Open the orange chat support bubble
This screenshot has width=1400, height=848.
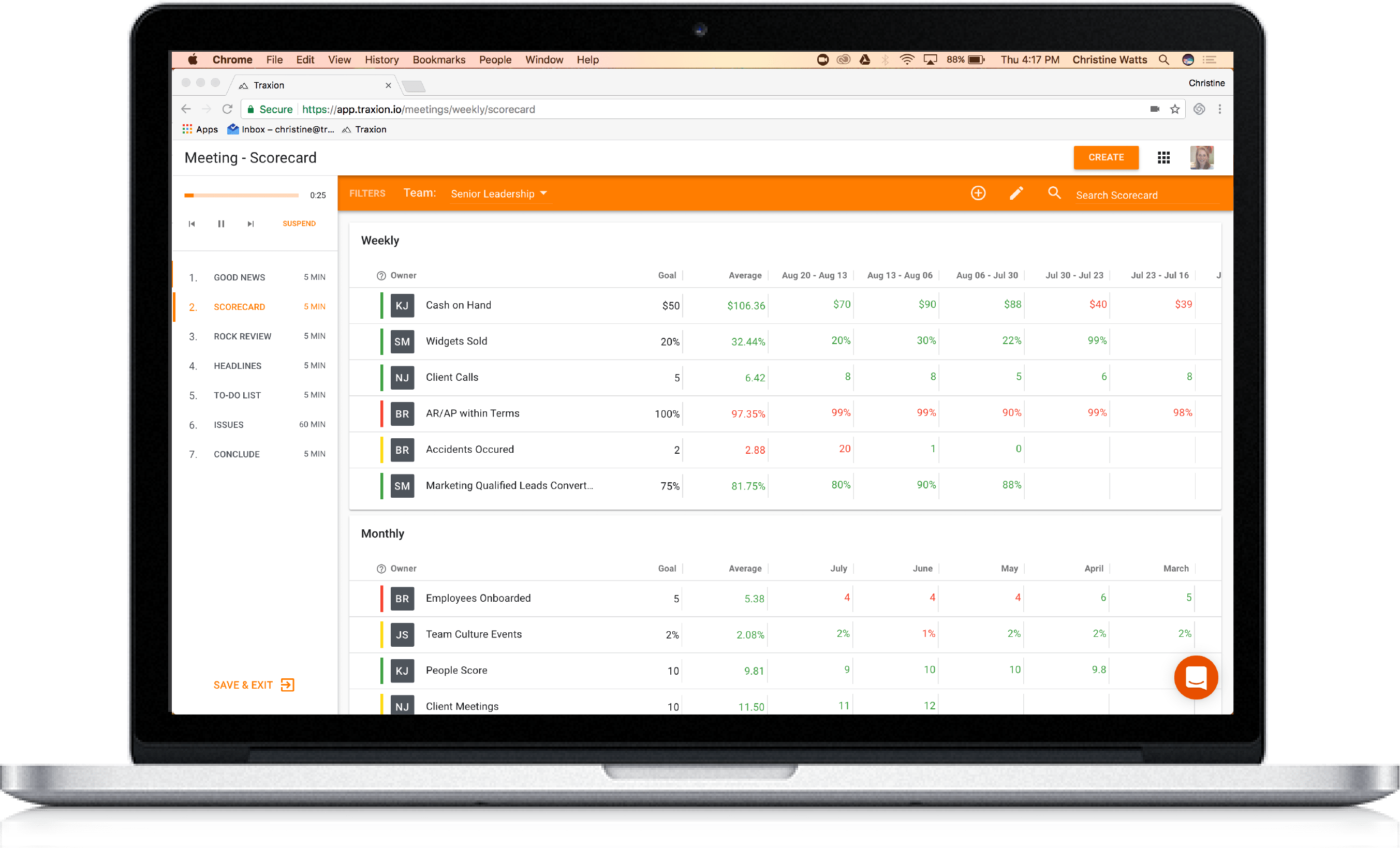point(1196,677)
